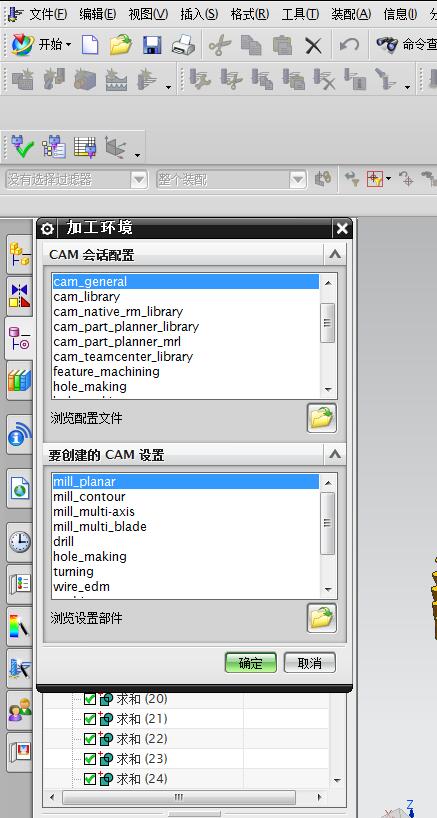Toggle the 求和 (22) checkbox
This screenshot has width=437, height=818.
(x=90, y=739)
